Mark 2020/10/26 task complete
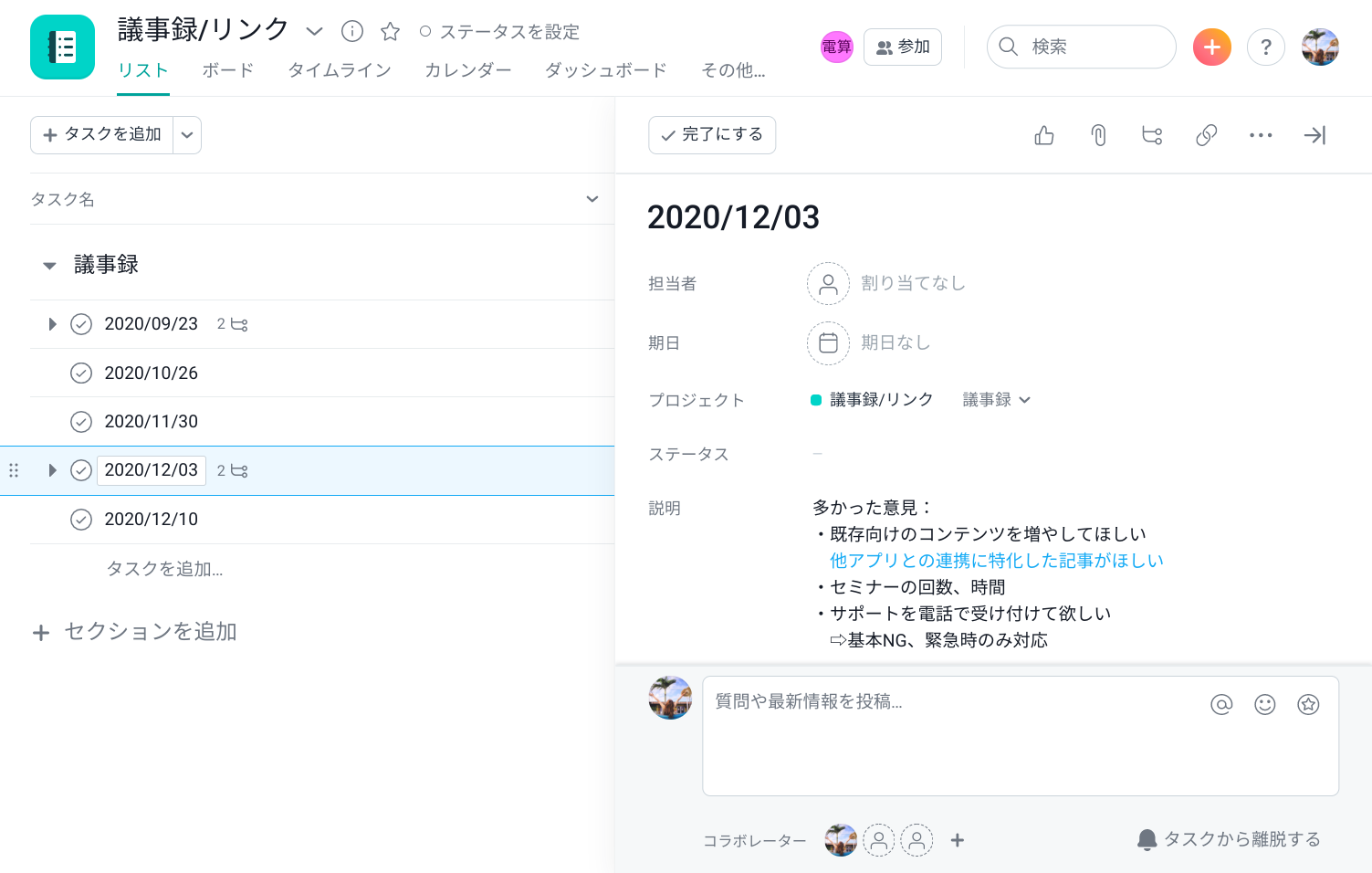 tap(81, 373)
